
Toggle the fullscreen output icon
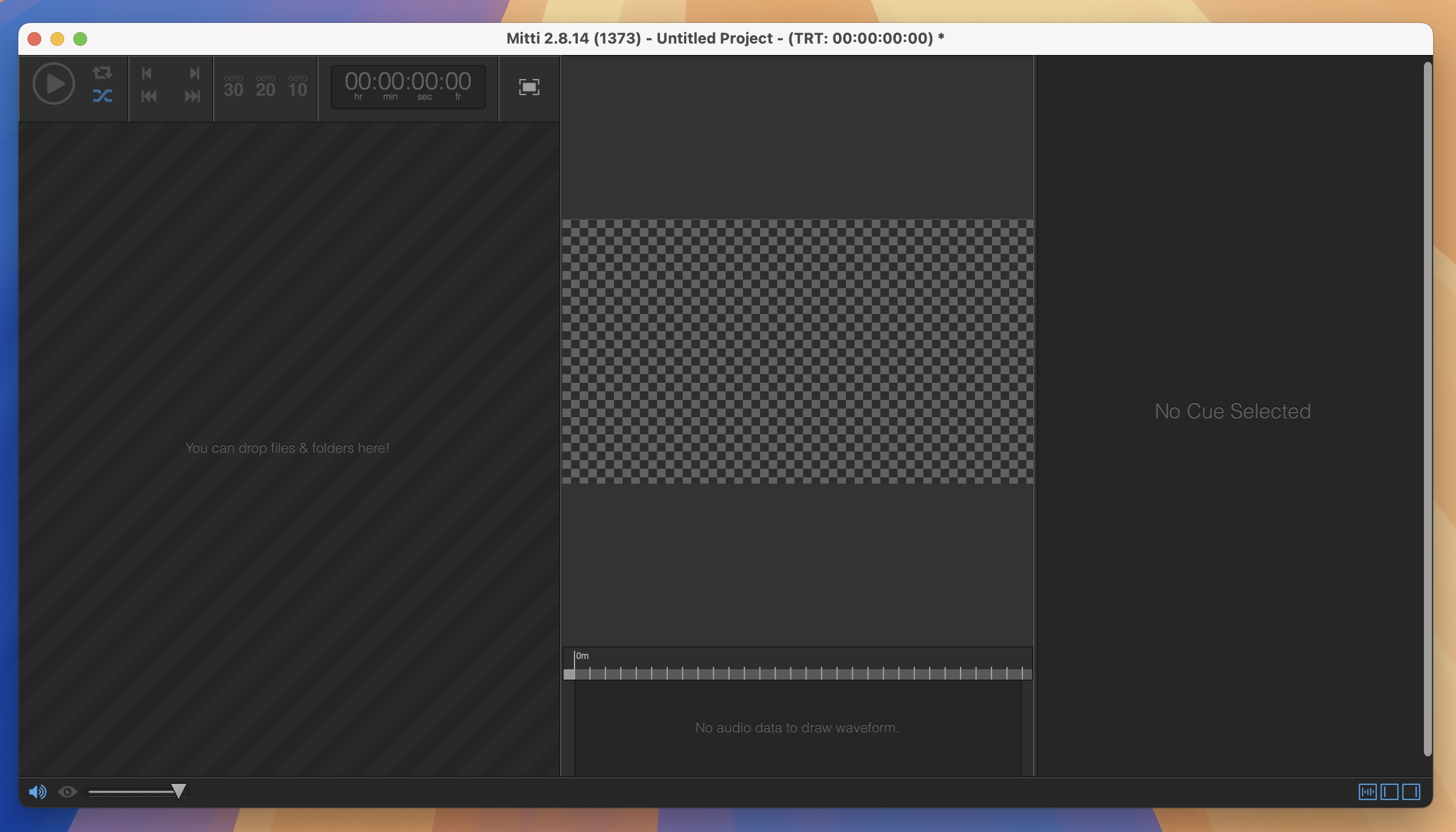[x=529, y=87]
